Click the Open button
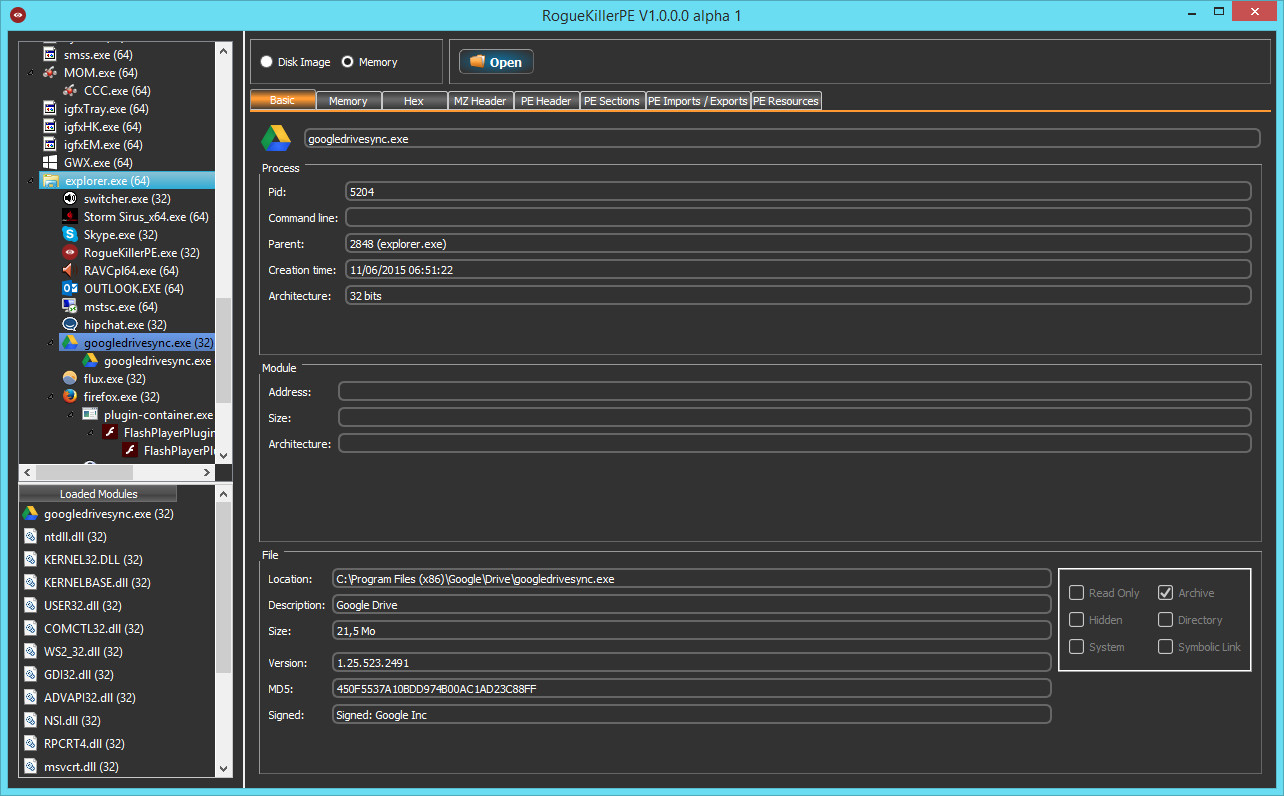Image resolution: width=1284 pixels, height=796 pixels. (x=496, y=62)
